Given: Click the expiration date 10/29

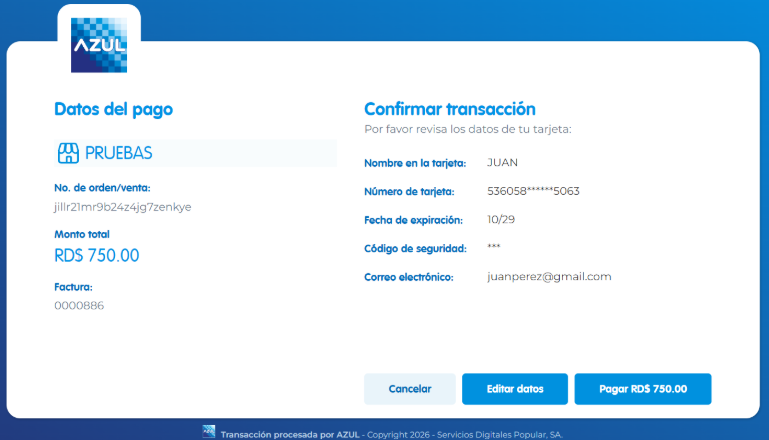Looking at the screenshot, I should coord(501,219).
